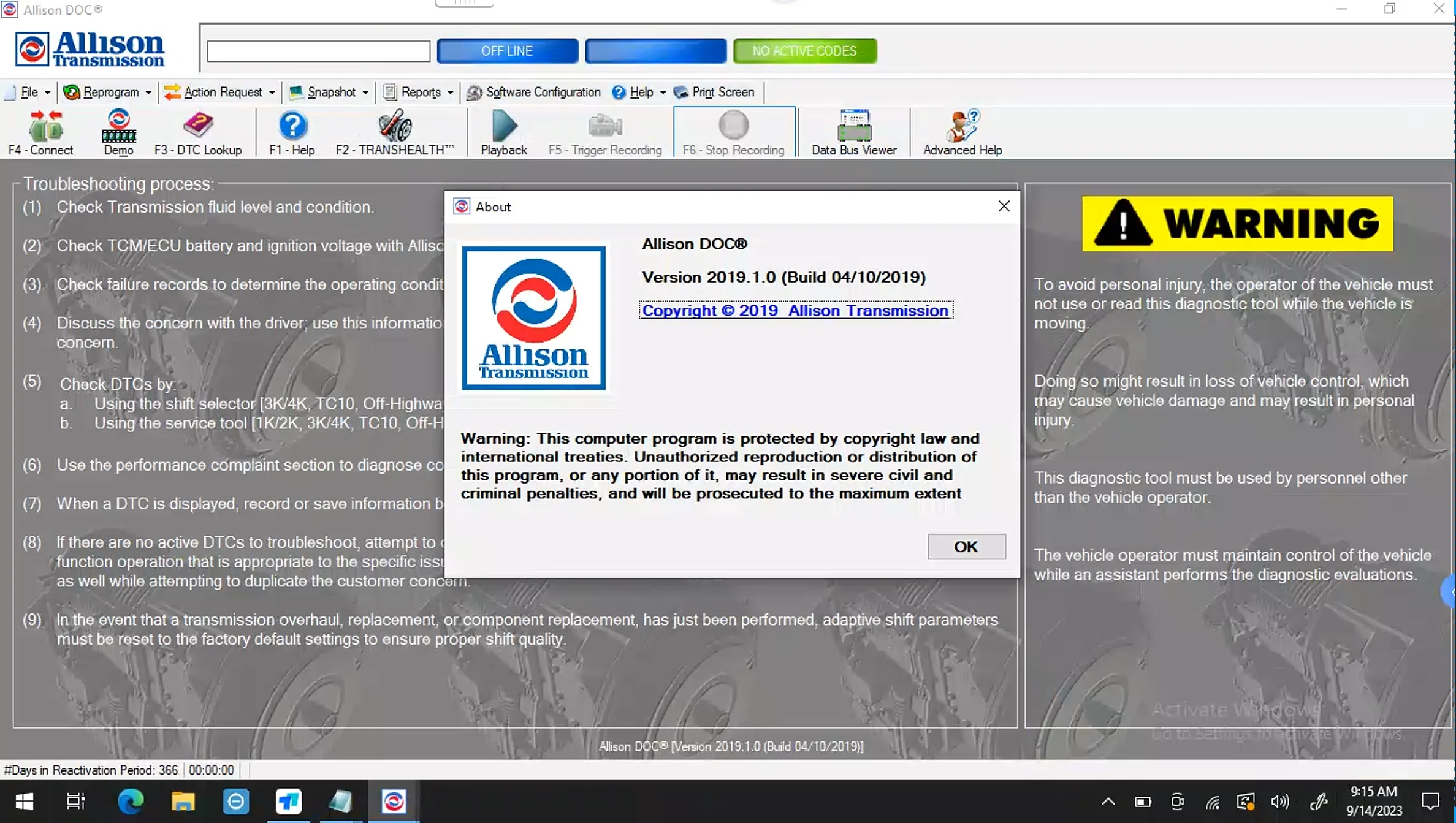Click the Copyright 2019 Allison Transmission link

tap(795, 310)
